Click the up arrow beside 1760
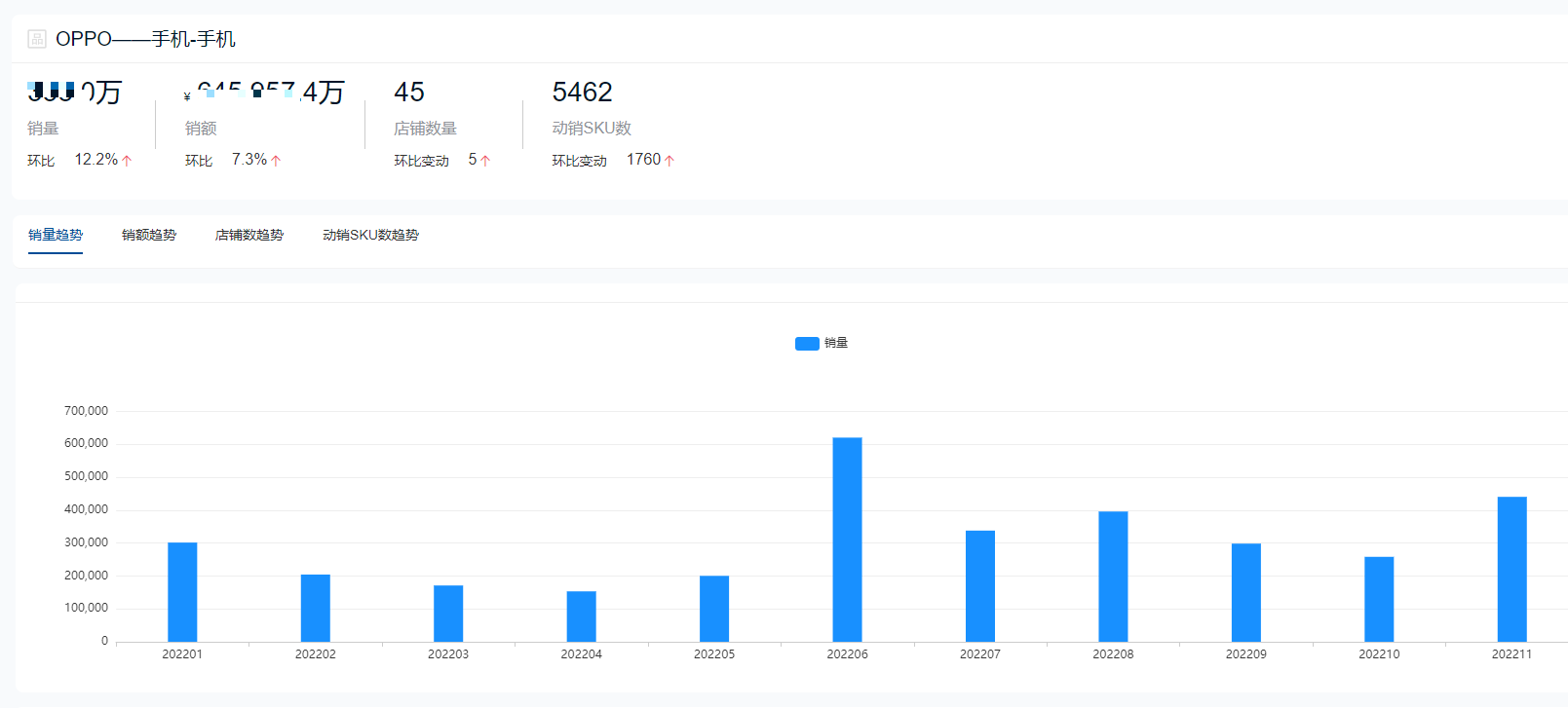This screenshot has width=1568, height=708. (x=669, y=161)
